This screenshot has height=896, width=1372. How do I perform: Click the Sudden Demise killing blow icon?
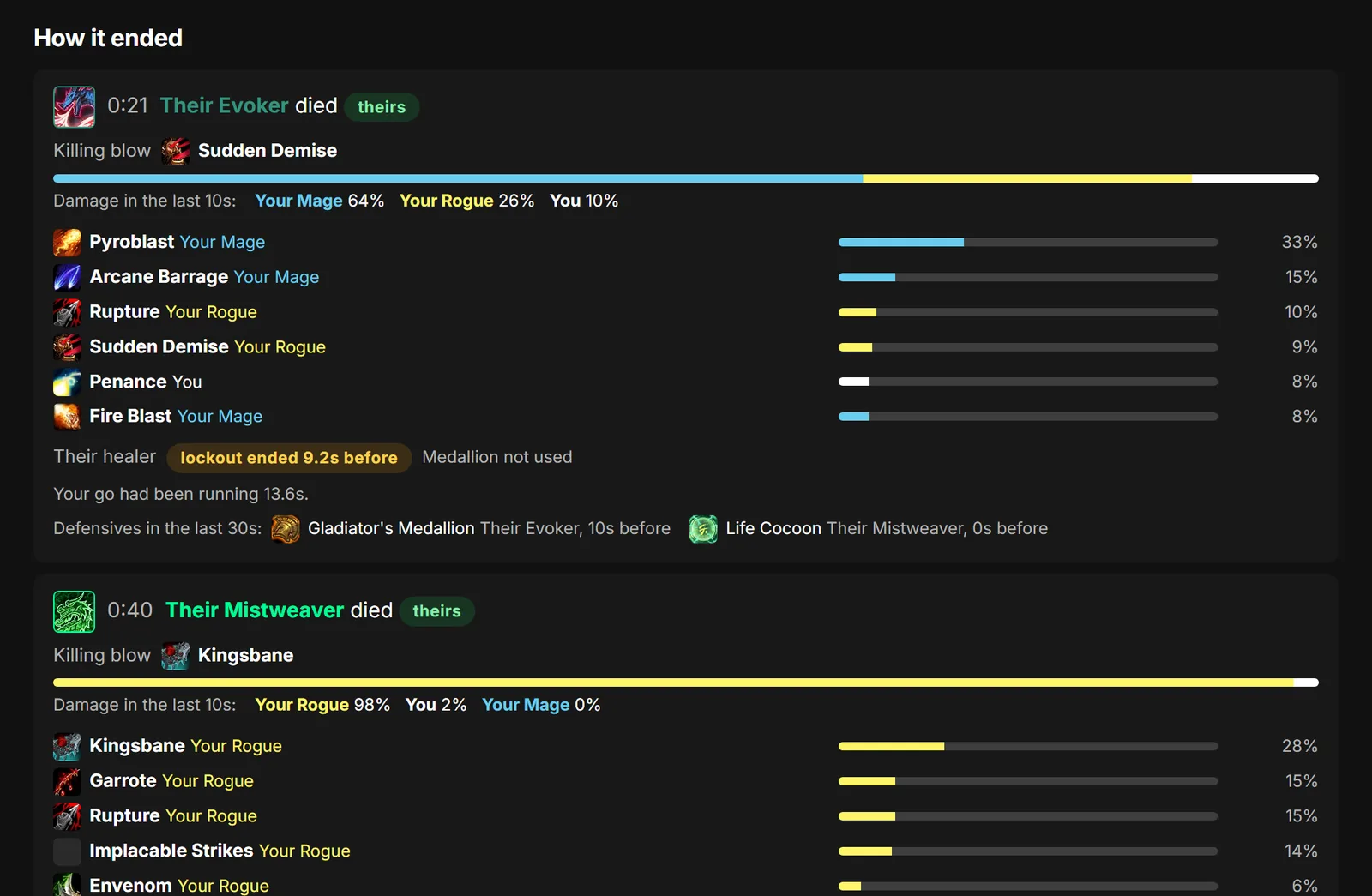click(176, 151)
